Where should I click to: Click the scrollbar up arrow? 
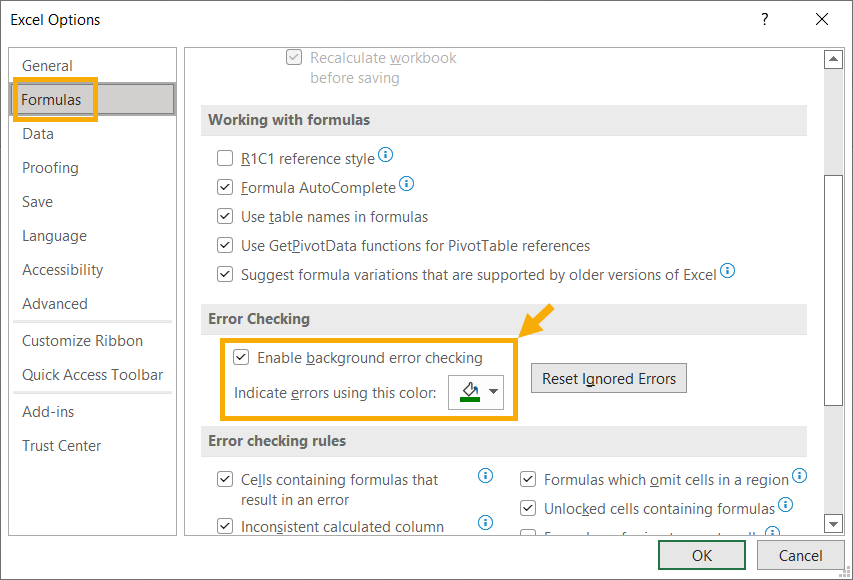click(x=833, y=59)
